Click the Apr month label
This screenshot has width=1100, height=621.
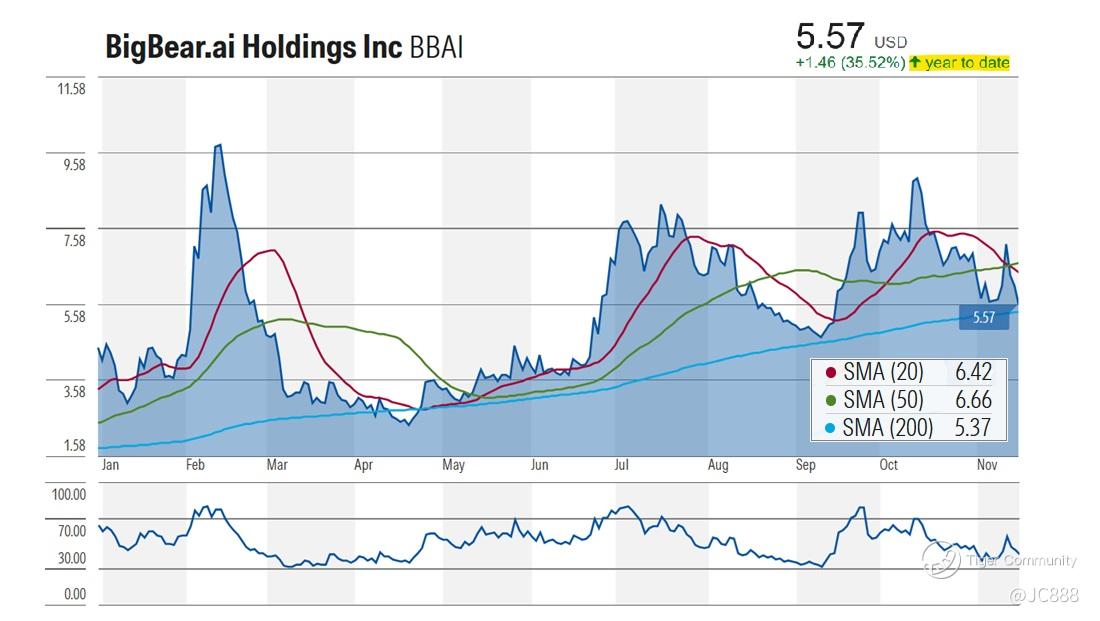(363, 465)
